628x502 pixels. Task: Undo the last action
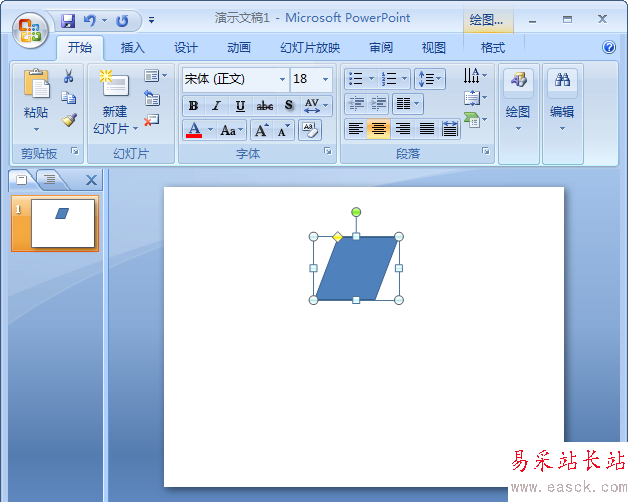tap(89, 20)
